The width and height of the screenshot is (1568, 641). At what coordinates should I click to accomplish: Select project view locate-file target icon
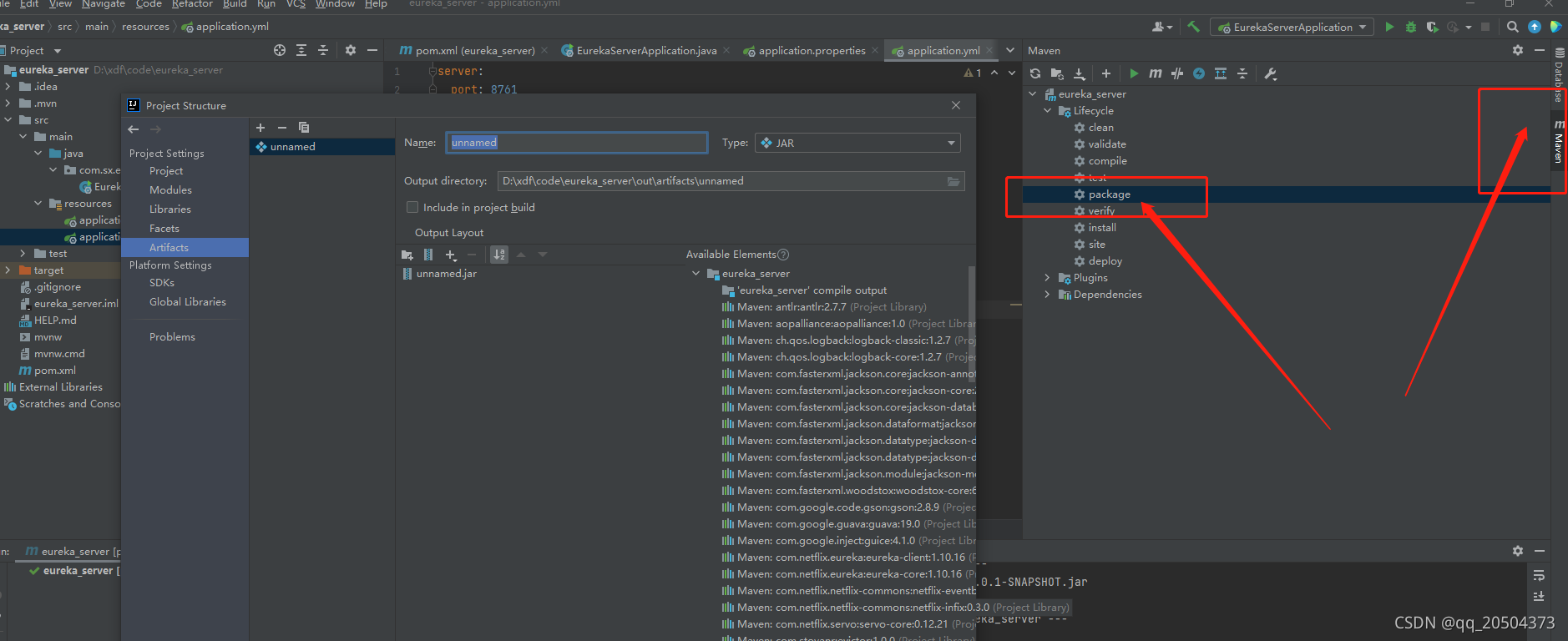pos(280,50)
